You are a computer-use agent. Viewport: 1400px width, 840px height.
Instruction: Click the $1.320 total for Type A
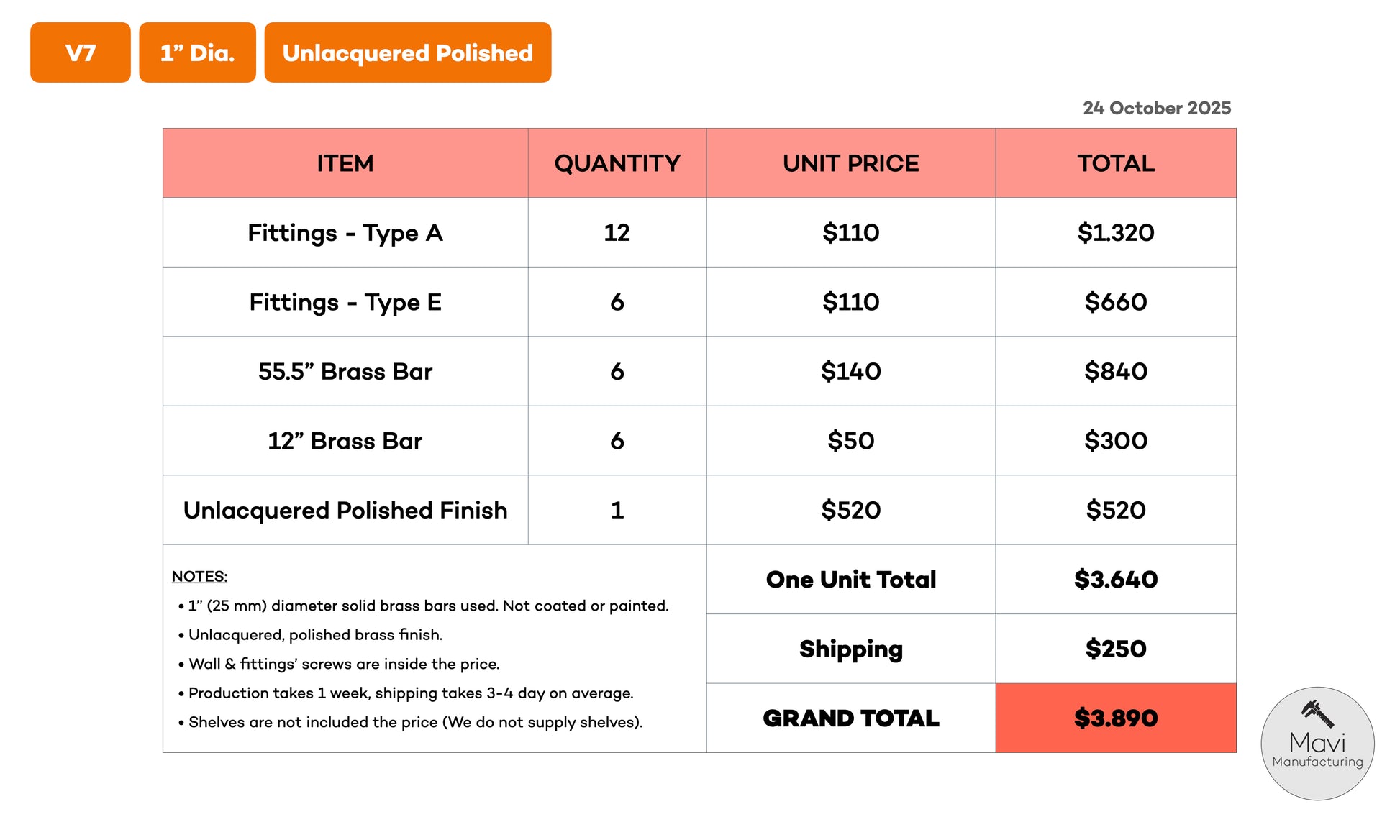pyautogui.click(x=1115, y=233)
